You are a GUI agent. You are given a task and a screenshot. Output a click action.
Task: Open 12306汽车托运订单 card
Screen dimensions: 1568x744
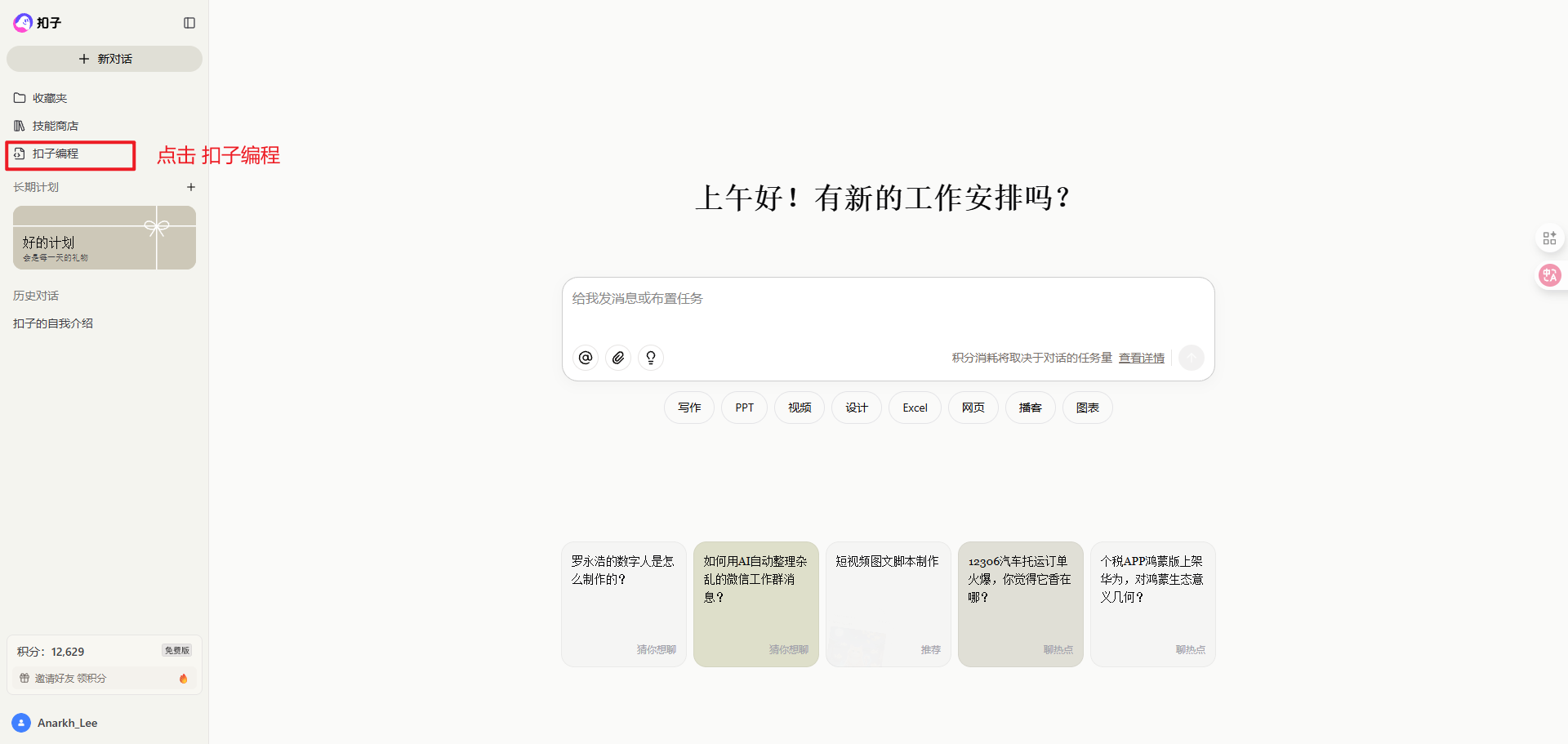(1021, 604)
